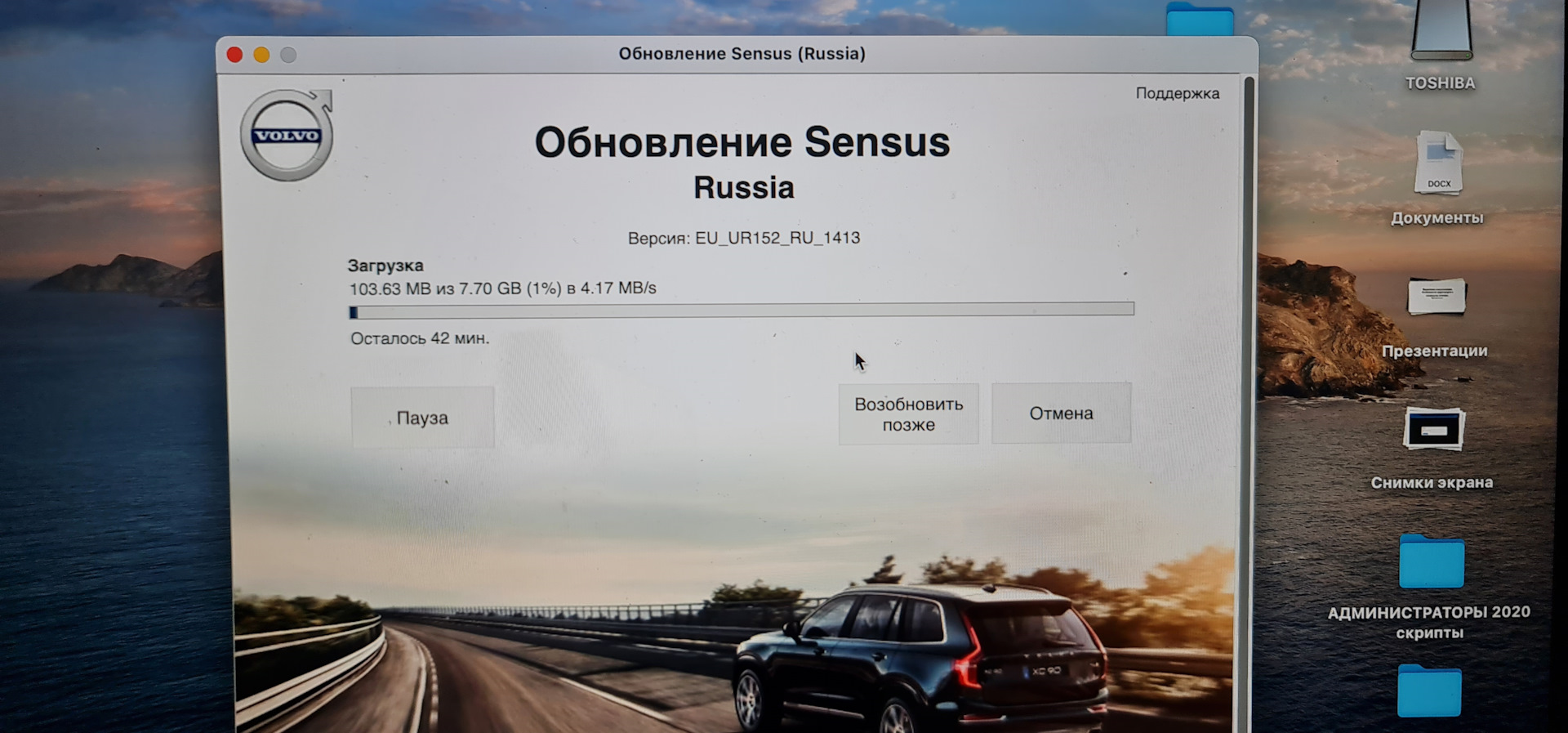Click the version text EU_UR152_RU_1413
Screen dimensions: 1568x733
tap(777, 238)
